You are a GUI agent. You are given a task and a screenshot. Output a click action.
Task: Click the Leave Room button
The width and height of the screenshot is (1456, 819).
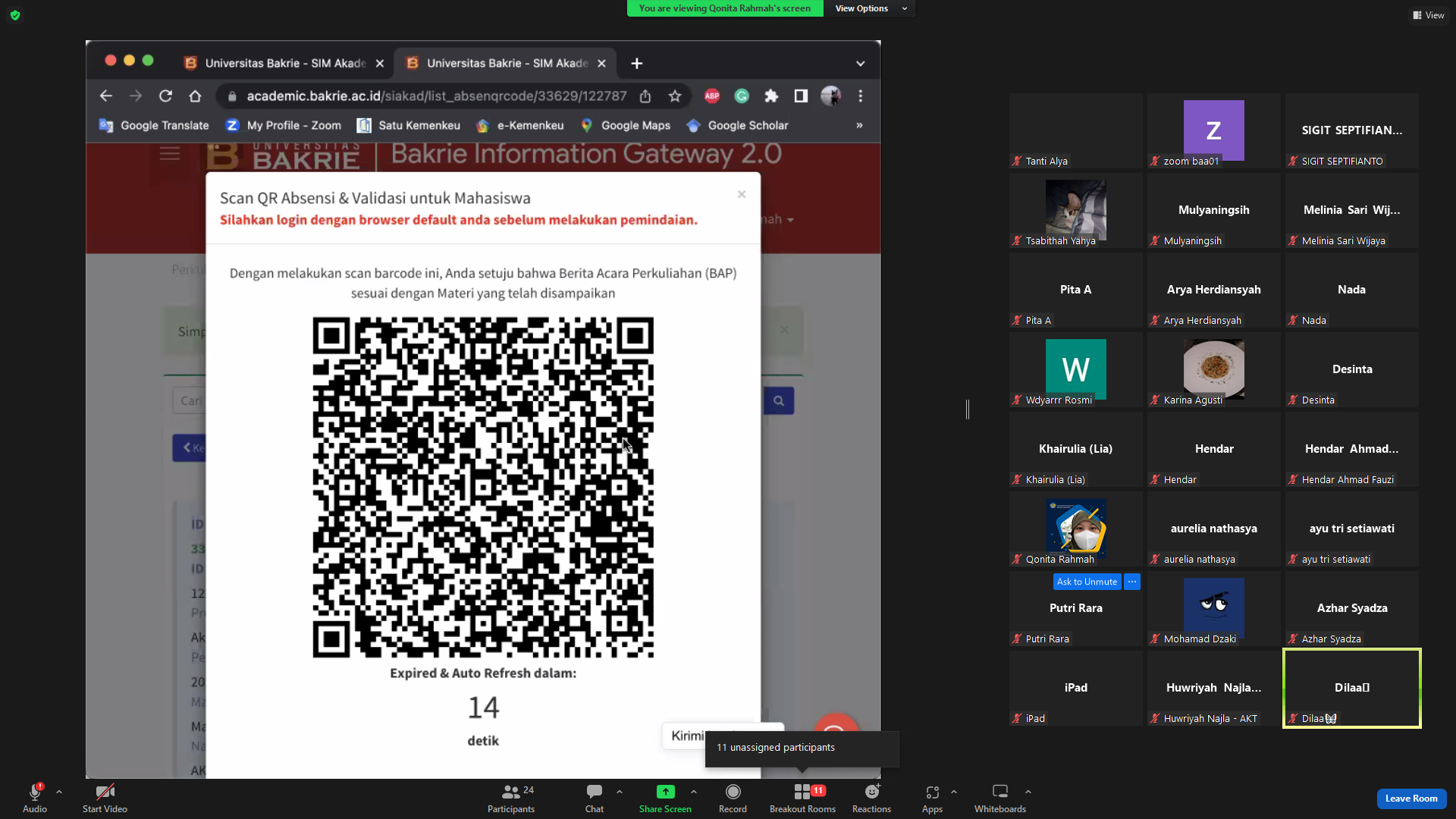1411,799
